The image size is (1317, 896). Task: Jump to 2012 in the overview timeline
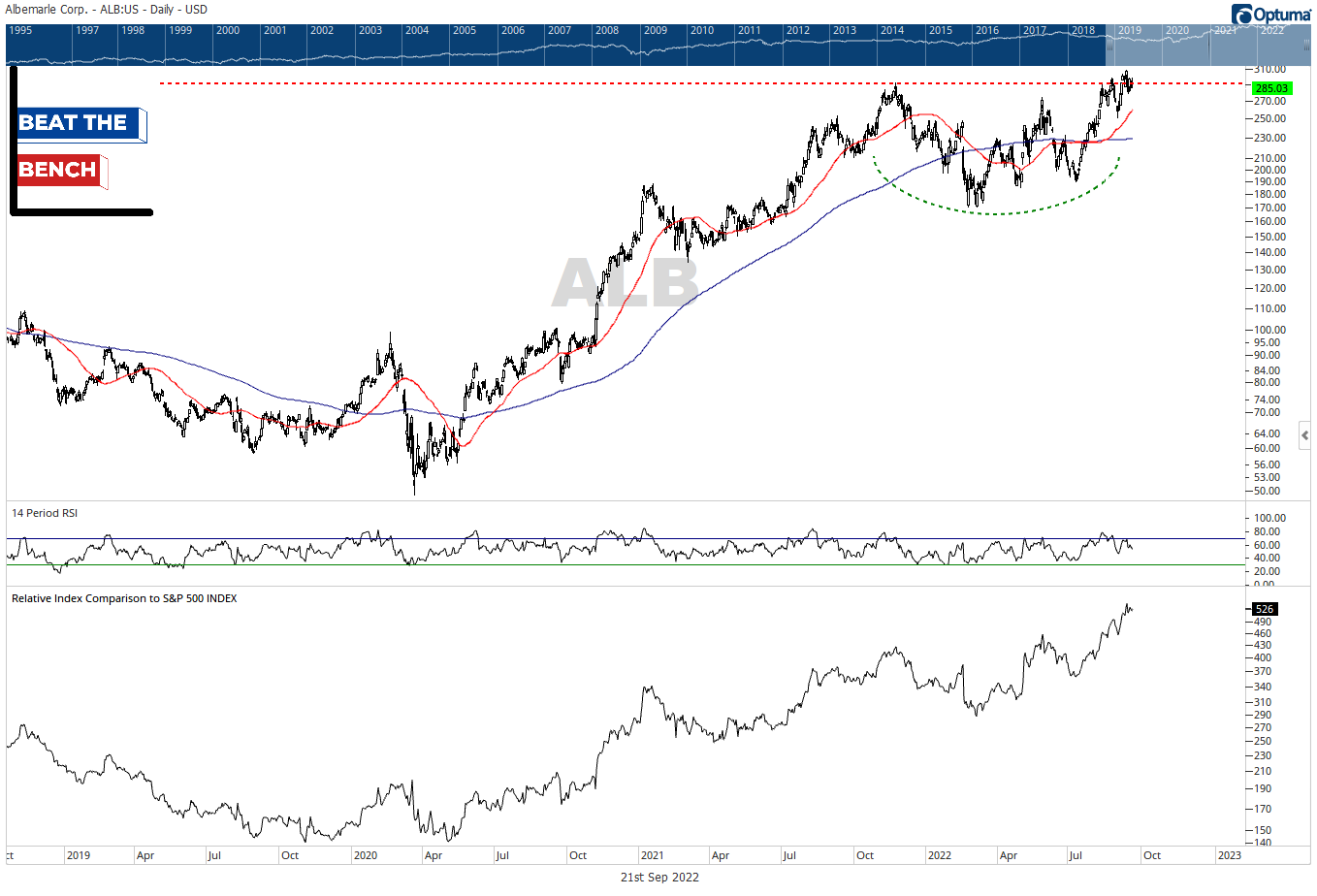pos(798,30)
